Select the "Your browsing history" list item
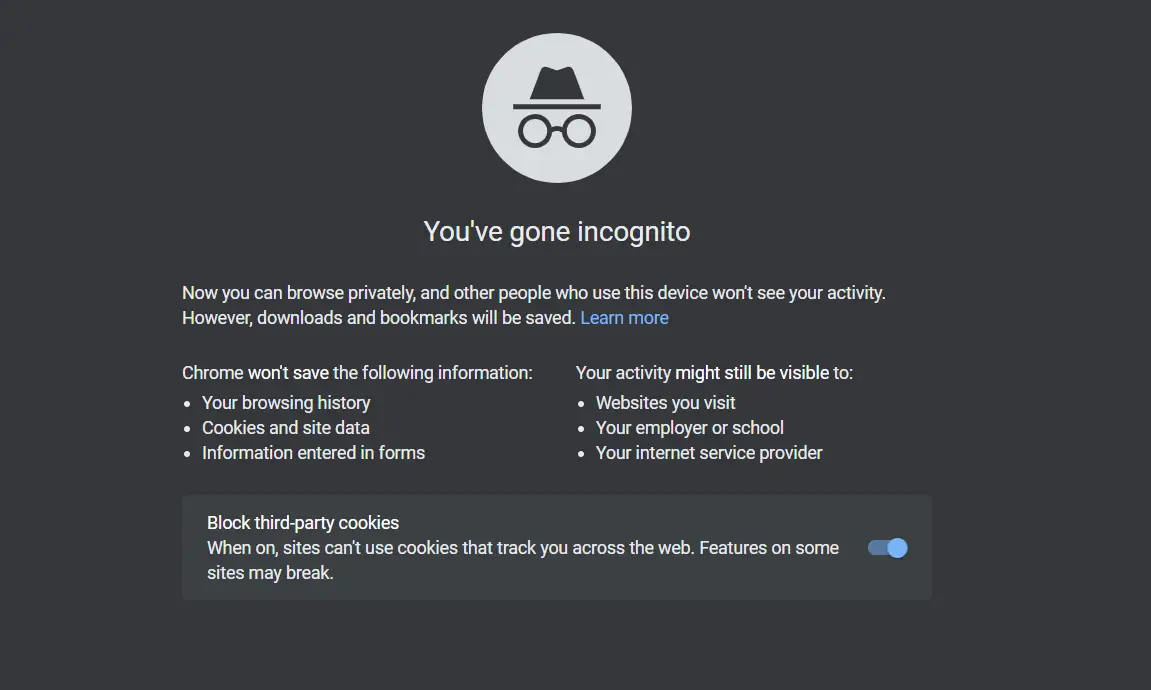Screen dimensions: 1151x690 [286, 403]
